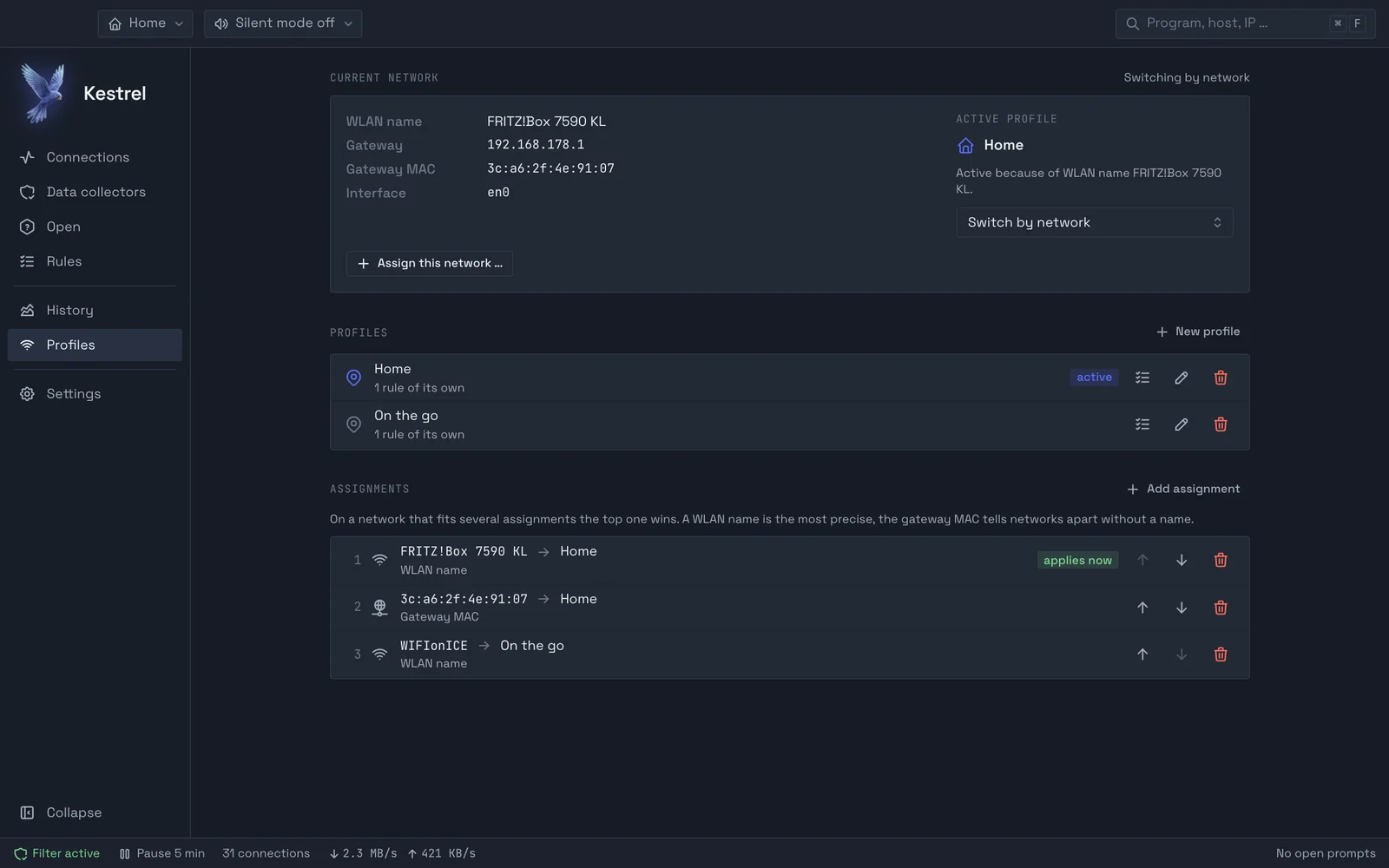Open the Switch by network selector
Screen dimensions: 1389x868
pyautogui.click(x=1094, y=222)
